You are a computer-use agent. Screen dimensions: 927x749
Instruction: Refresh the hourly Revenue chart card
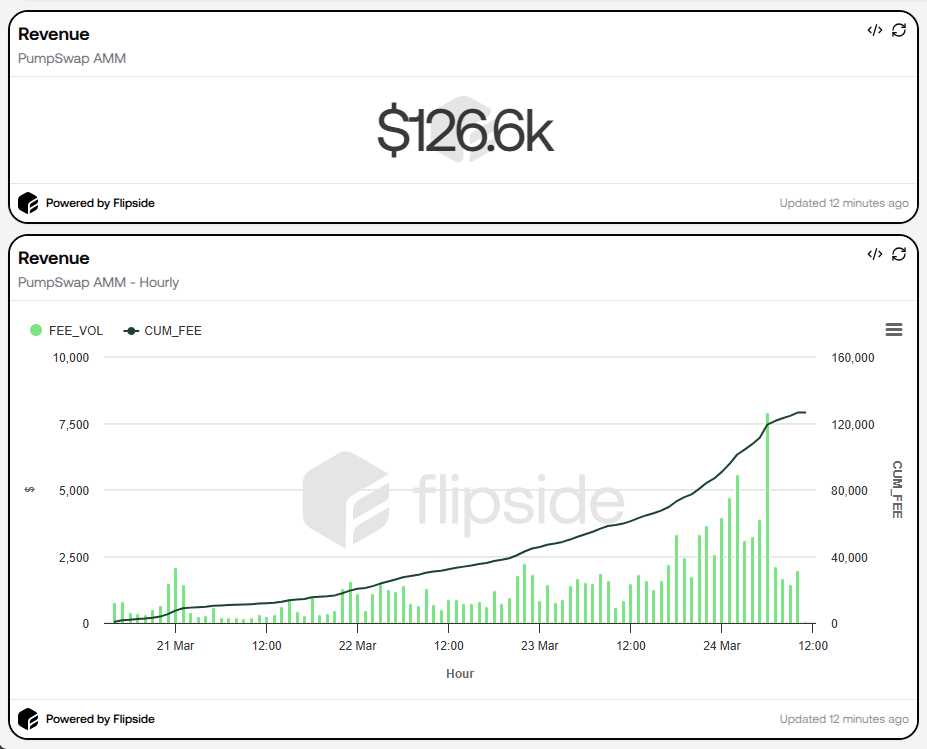[901, 255]
